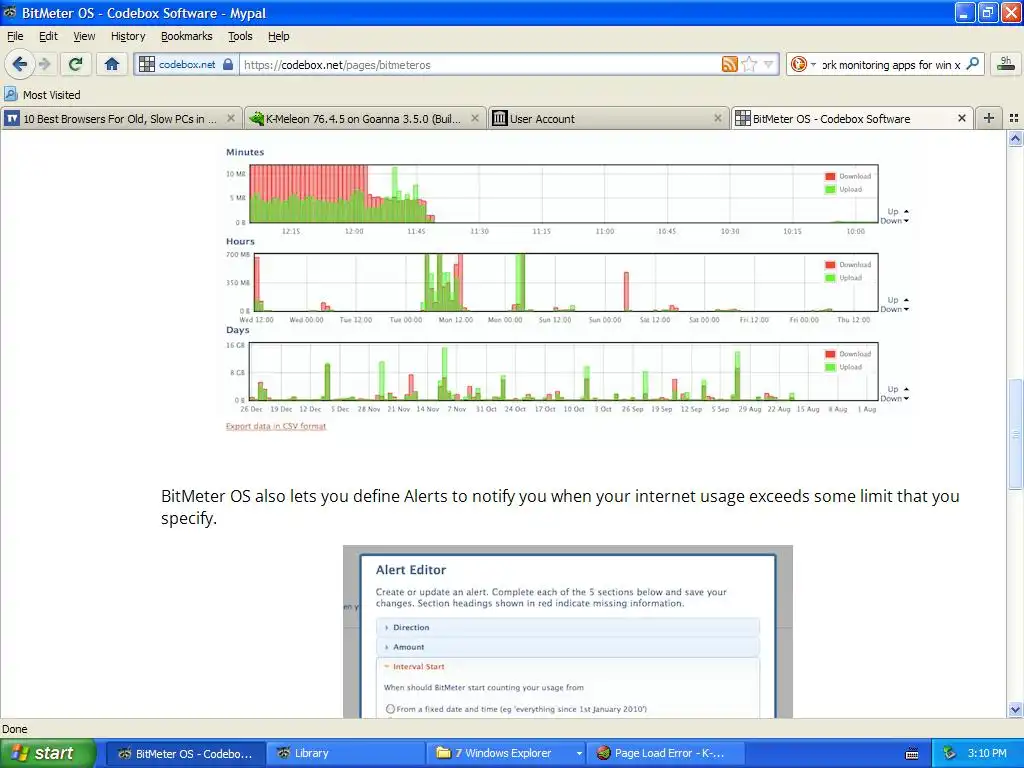The width and height of the screenshot is (1024, 768).
Task: Click red Download swatch in Days legend
Action: point(830,354)
